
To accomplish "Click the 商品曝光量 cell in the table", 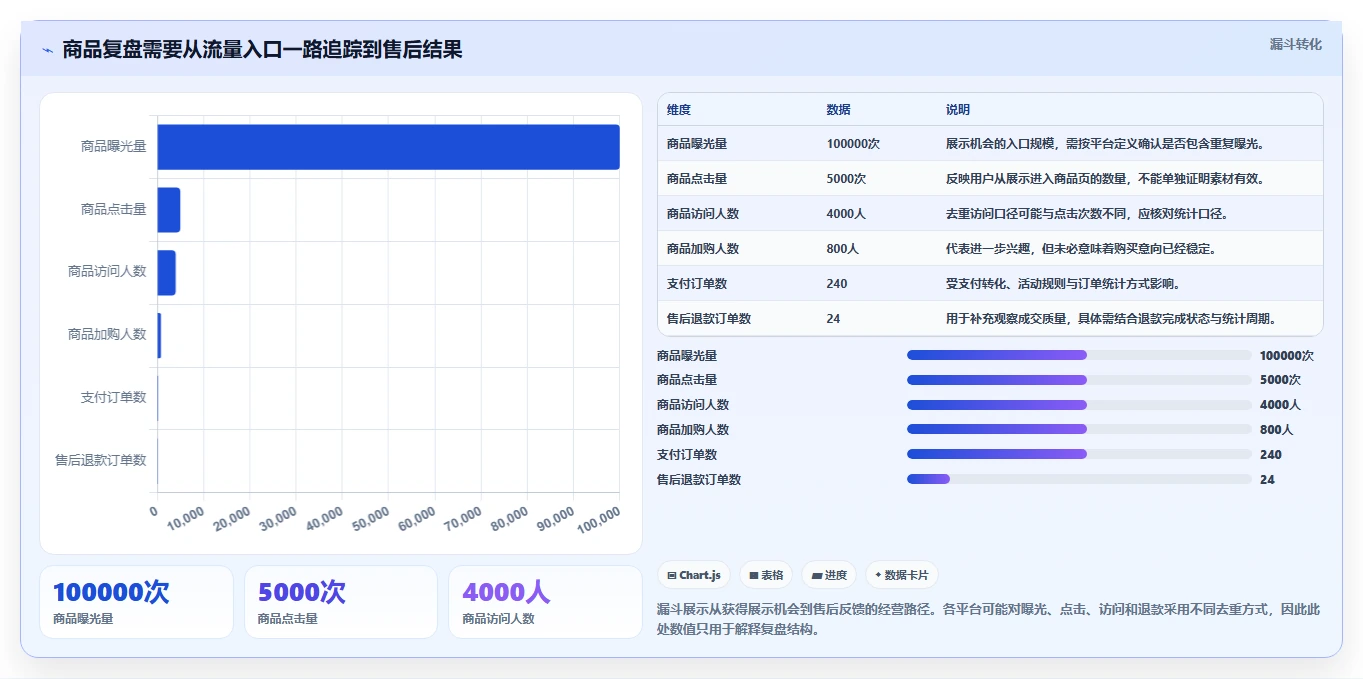I will click(697, 144).
